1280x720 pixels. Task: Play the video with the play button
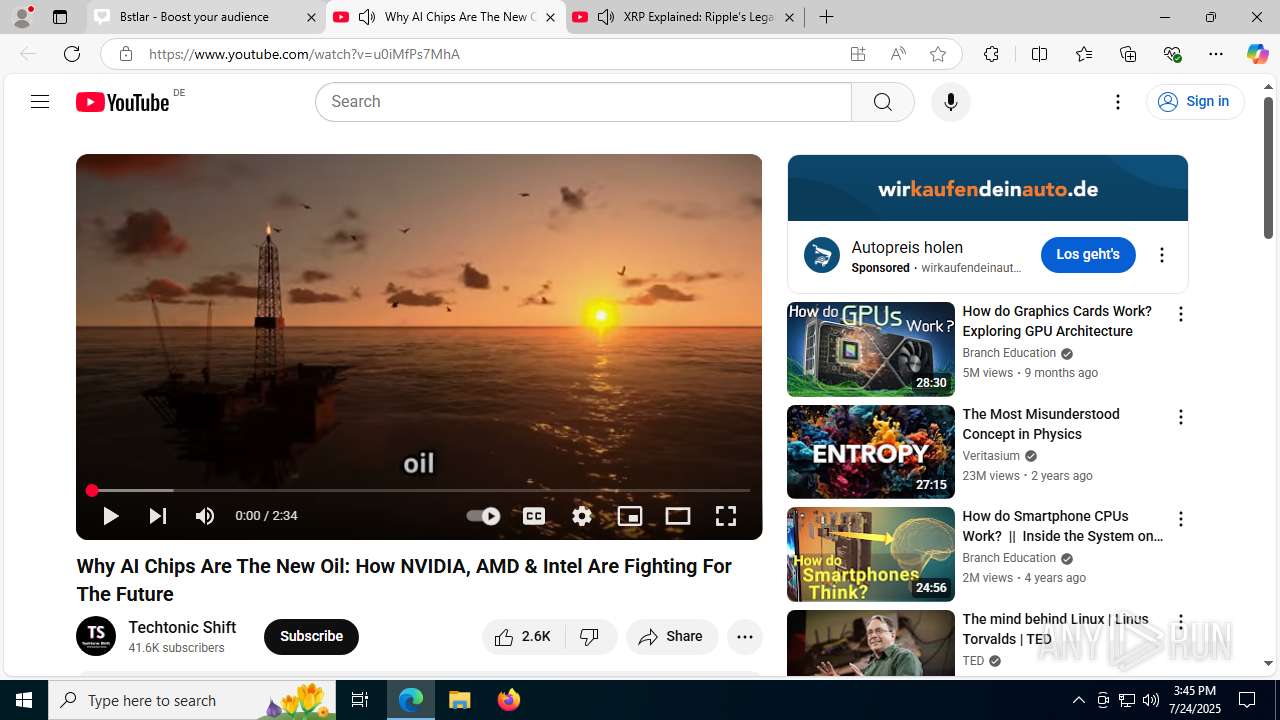pyautogui.click(x=111, y=516)
